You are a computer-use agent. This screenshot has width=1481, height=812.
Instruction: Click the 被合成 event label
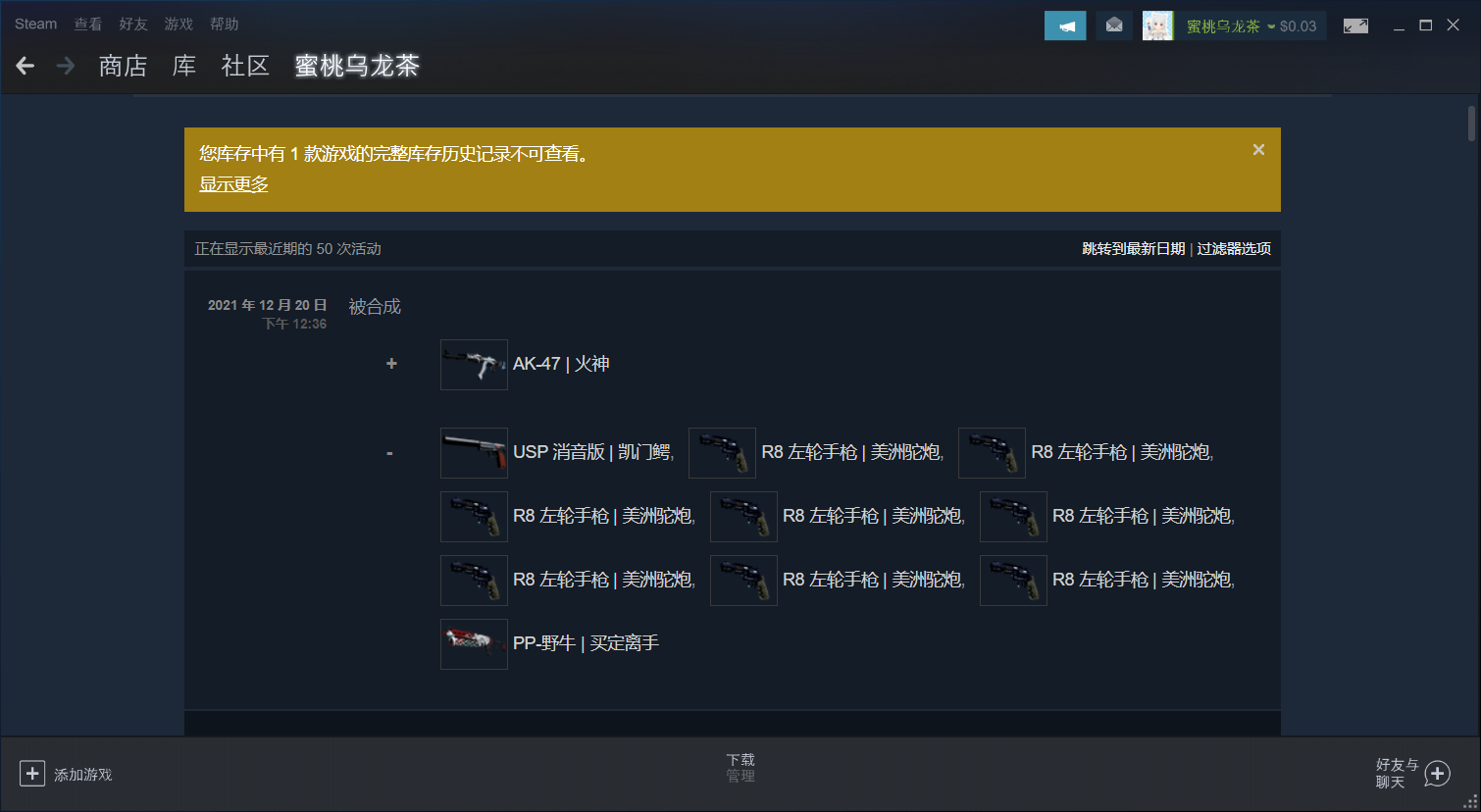375,307
